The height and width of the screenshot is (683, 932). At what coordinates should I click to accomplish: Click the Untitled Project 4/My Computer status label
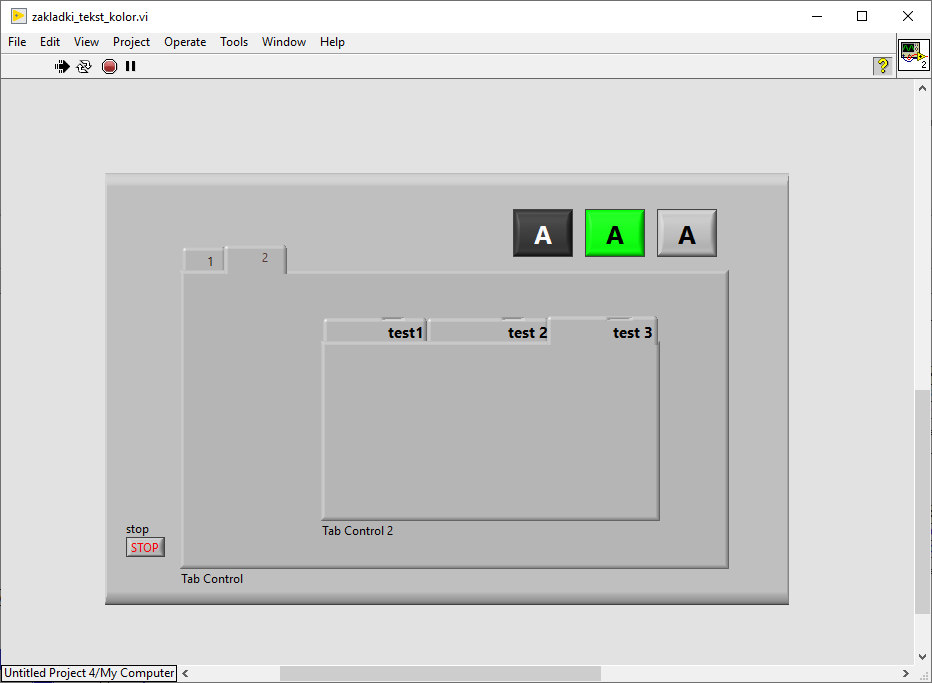click(89, 673)
